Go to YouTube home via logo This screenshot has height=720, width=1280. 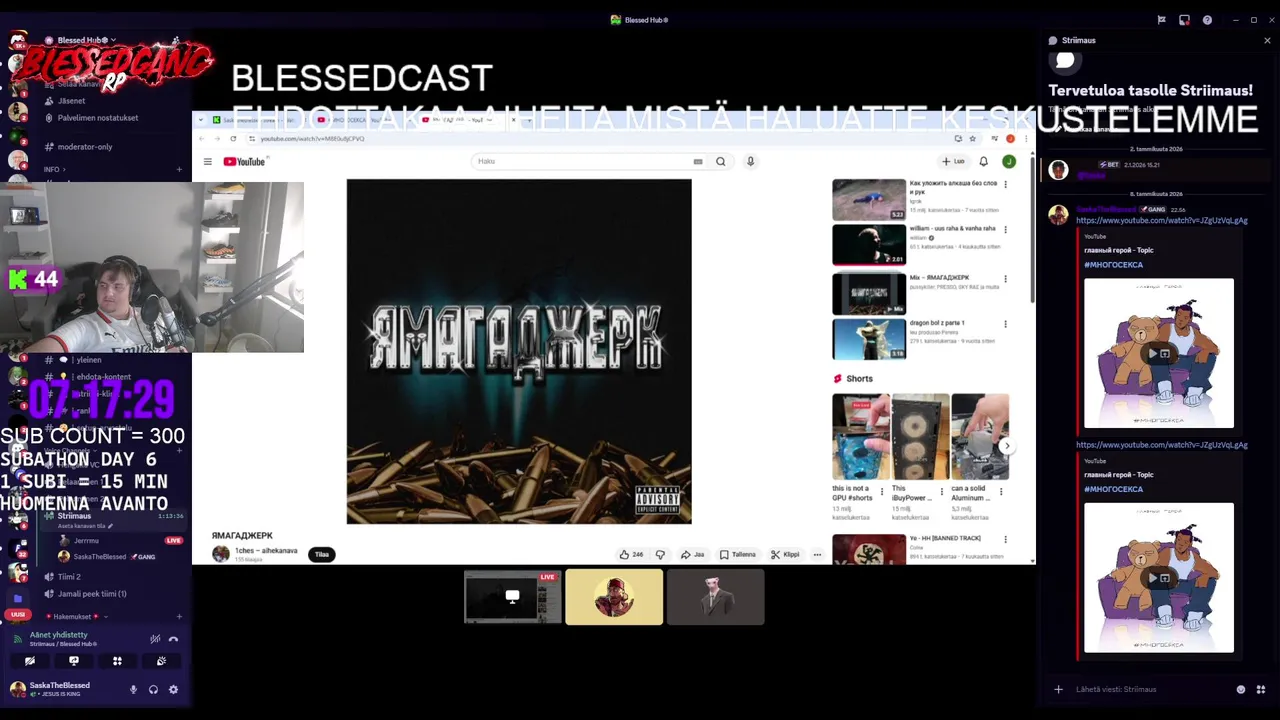245,161
